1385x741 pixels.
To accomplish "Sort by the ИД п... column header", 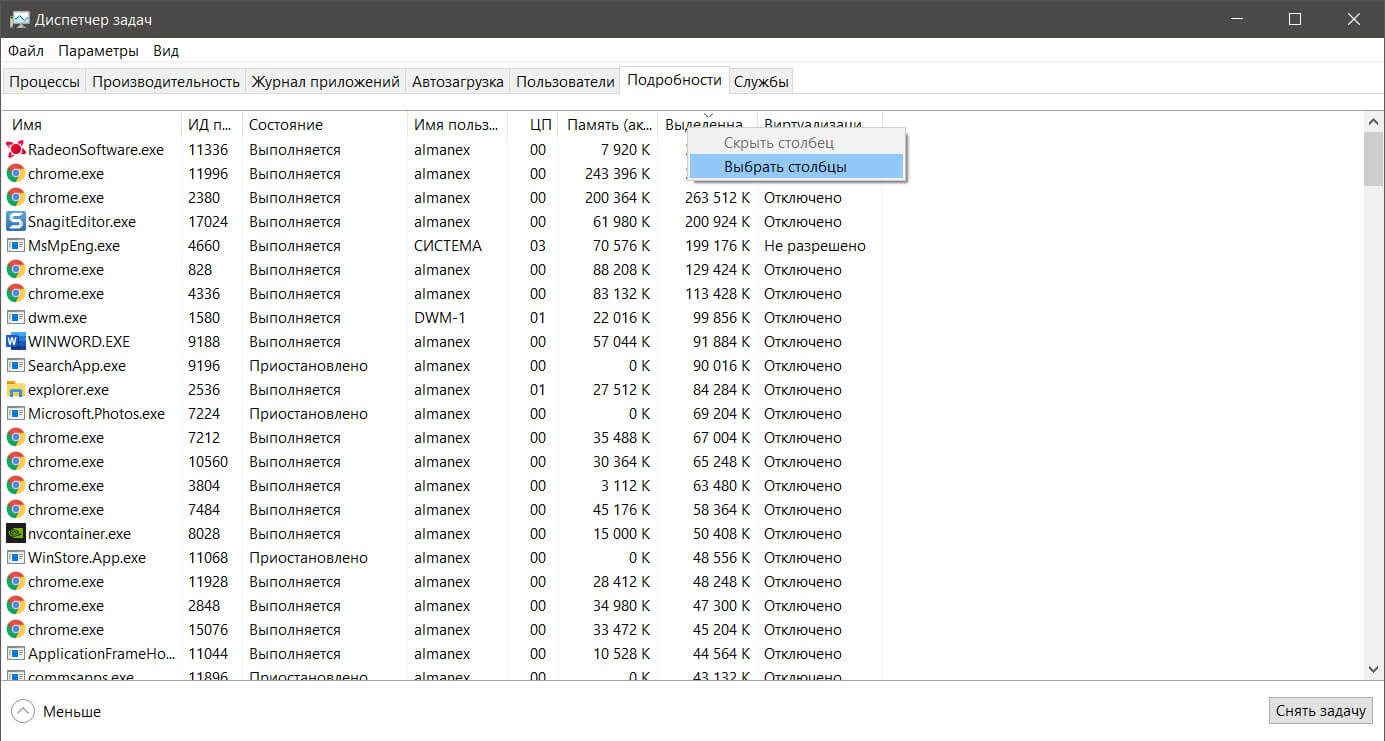I will click(212, 125).
